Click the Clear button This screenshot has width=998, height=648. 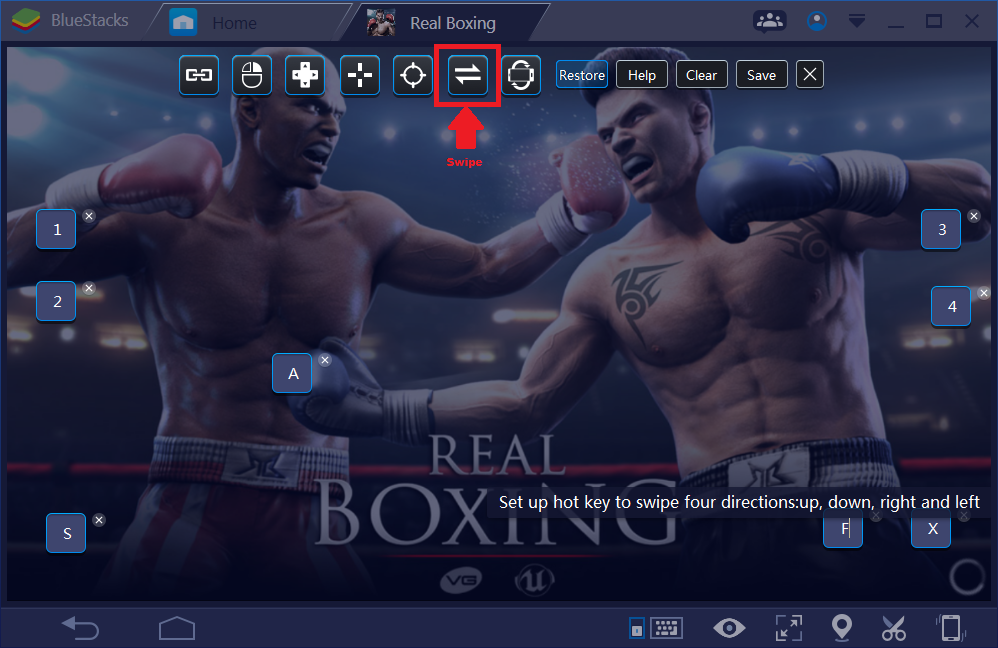(x=701, y=75)
